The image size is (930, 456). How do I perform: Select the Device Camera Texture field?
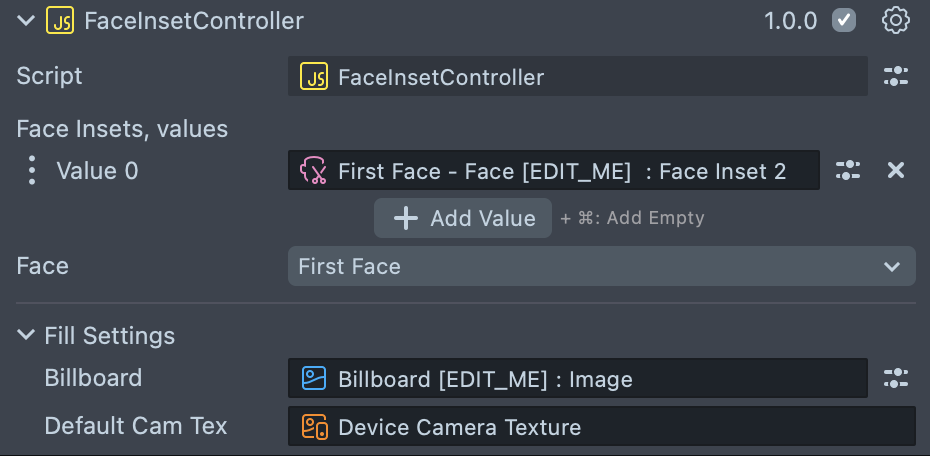pos(601,427)
